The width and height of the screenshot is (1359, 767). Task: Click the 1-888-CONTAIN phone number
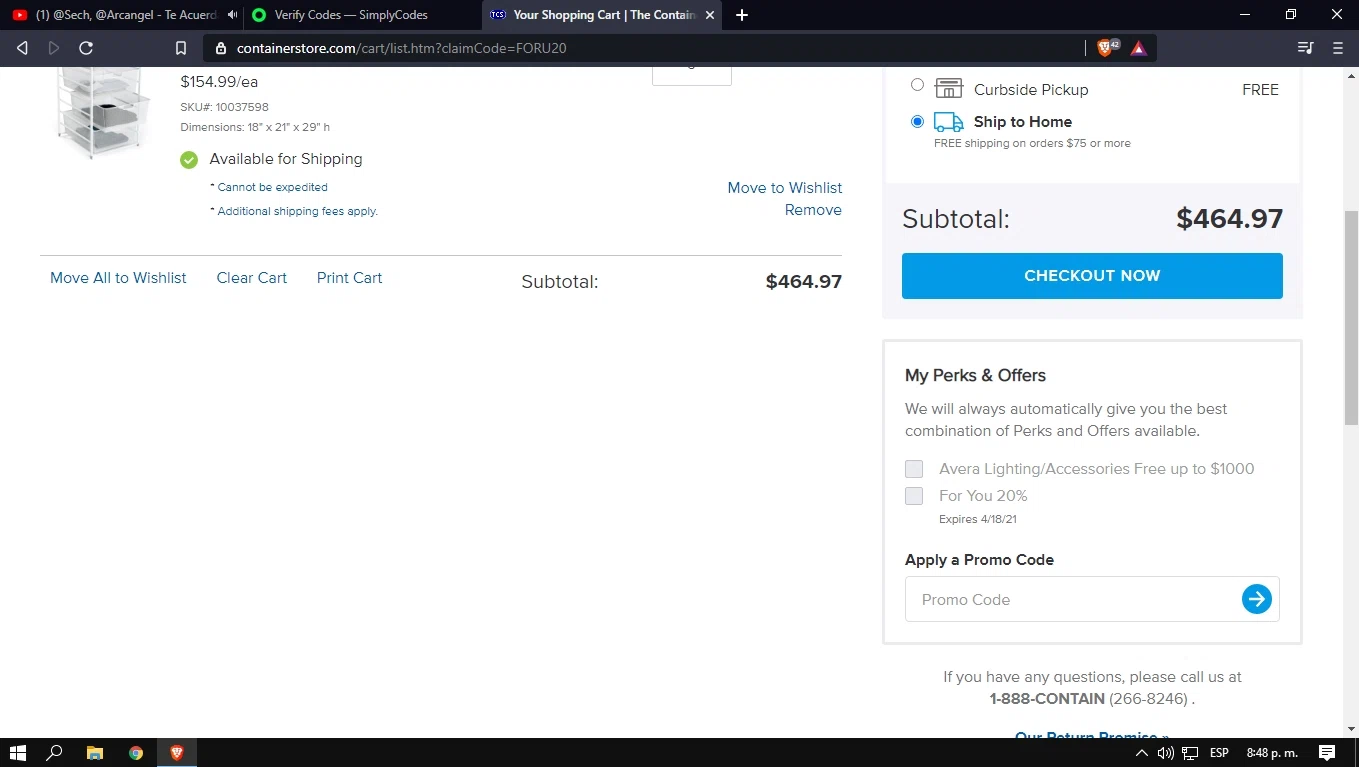[1047, 699]
